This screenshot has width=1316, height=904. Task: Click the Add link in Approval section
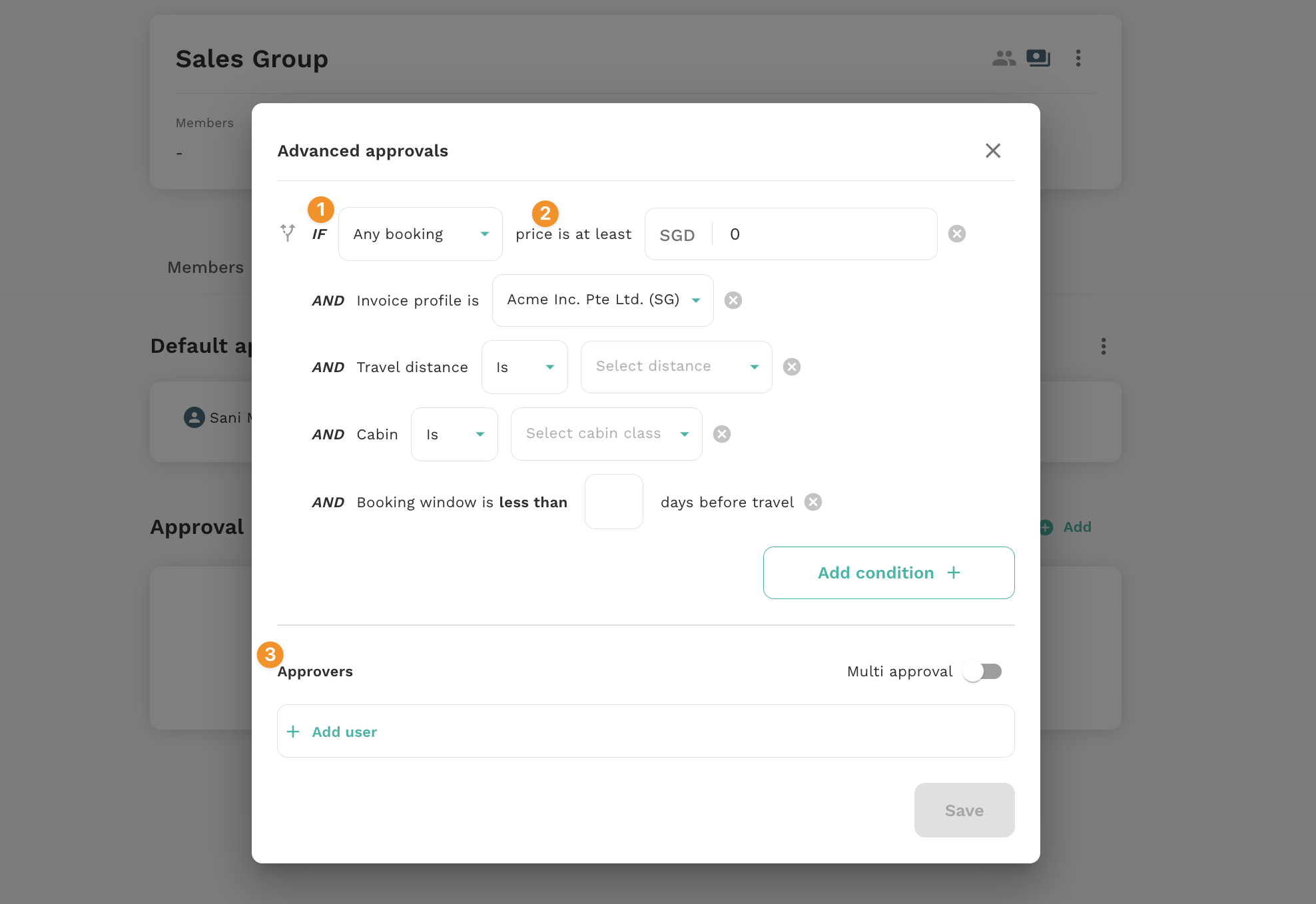pos(1077,527)
